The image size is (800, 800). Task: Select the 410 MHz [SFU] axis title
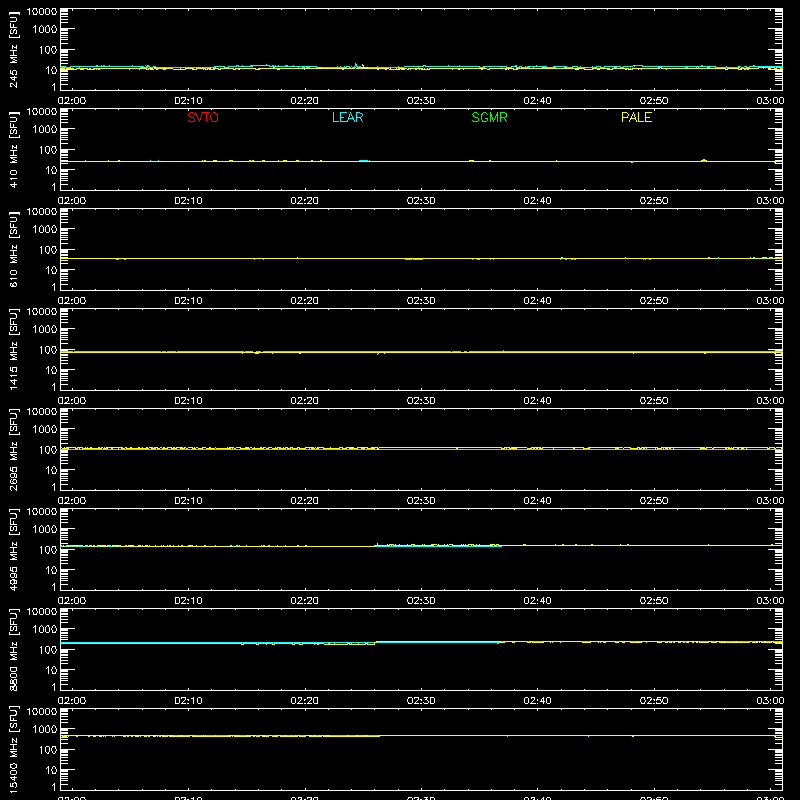pos(14,149)
